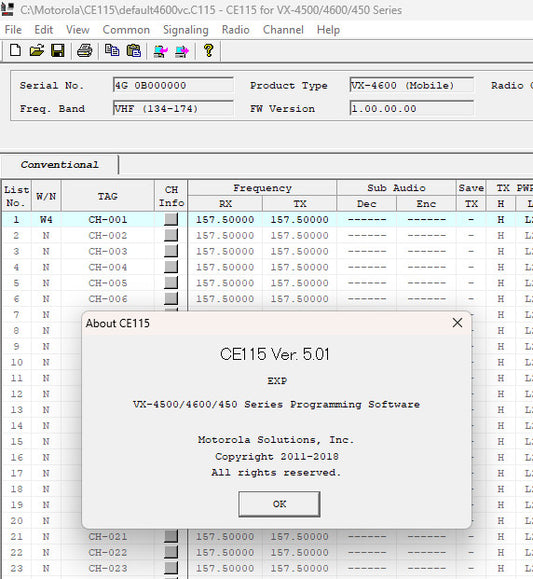This screenshot has height=579, width=533.
Task: Open the Radio menu
Action: pyautogui.click(x=235, y=30)
